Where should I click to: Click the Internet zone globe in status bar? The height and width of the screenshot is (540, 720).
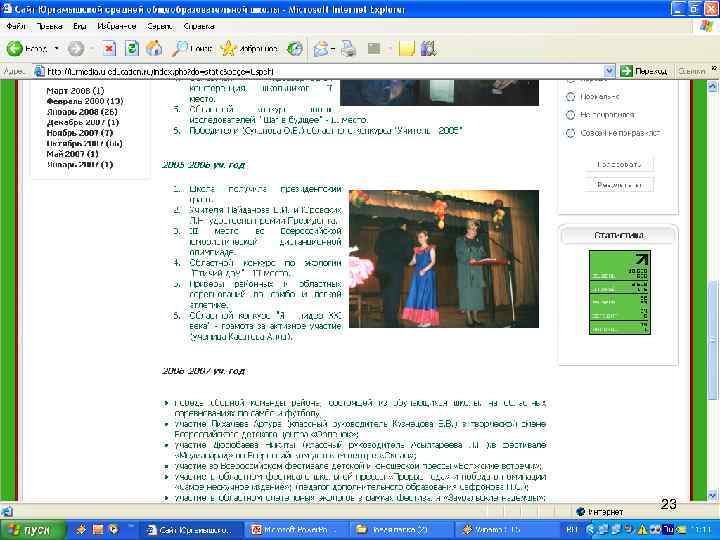coord(580,511)
